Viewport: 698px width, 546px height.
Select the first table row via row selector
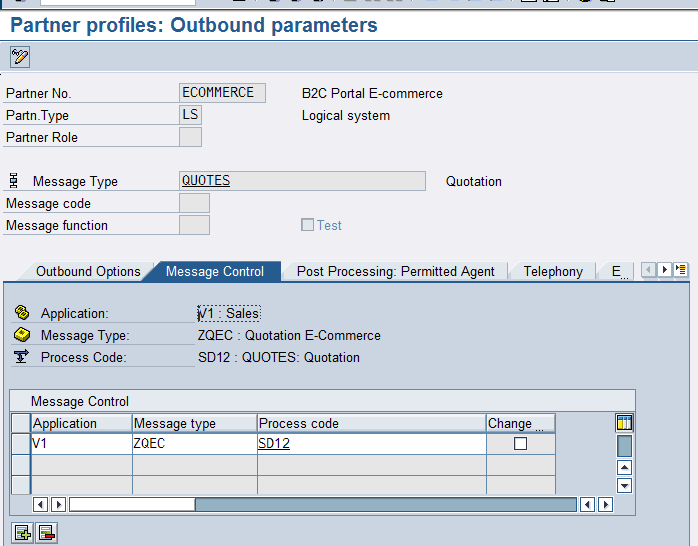click(x=20, y=444)
